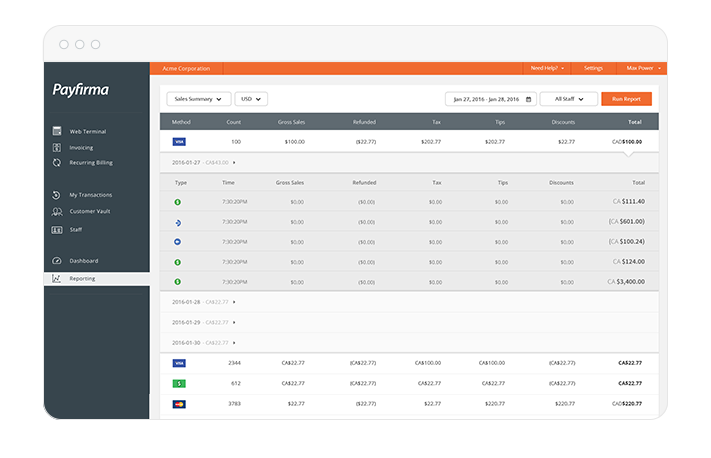This screenshot has width=711, height=458.
Task: Open the USD currency dropdown
Action: [x=251, y=99]
